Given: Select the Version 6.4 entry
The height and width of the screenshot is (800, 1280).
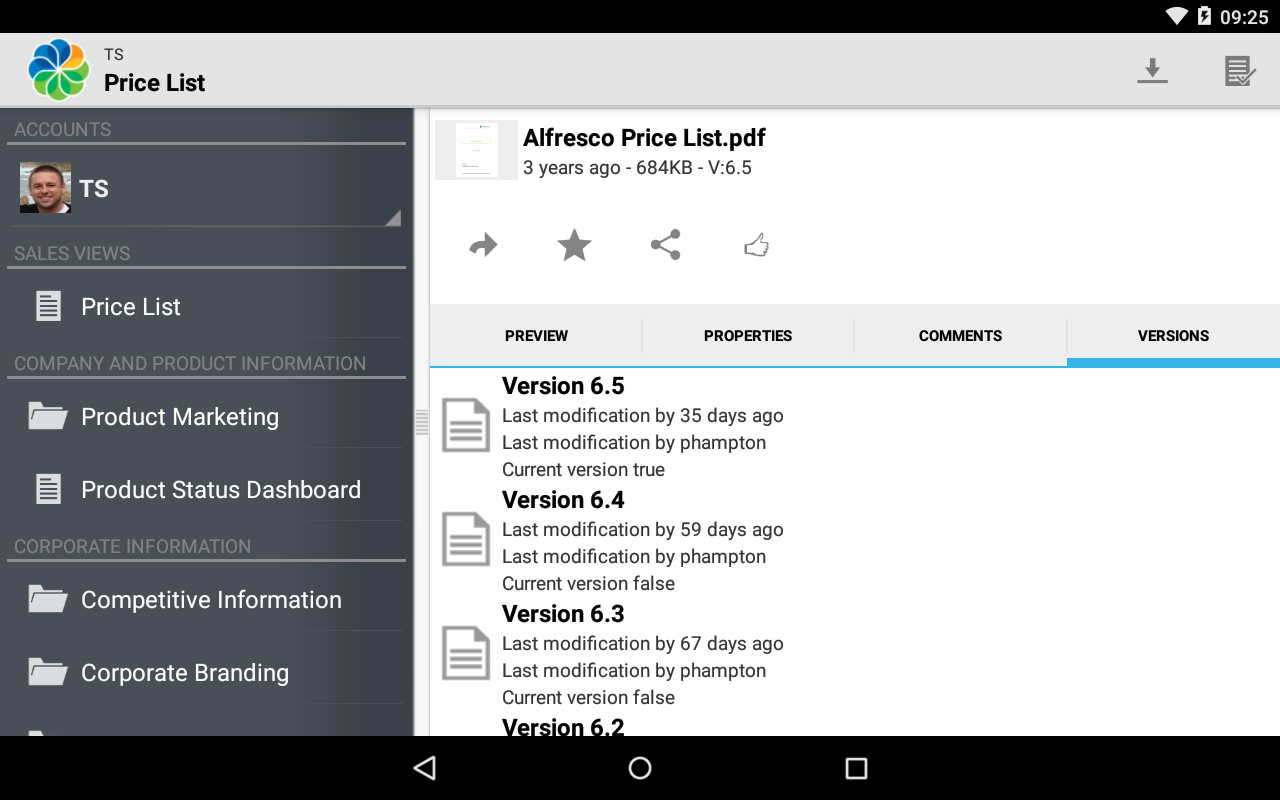Looking at the screenshot, I should tap(855, 540).
